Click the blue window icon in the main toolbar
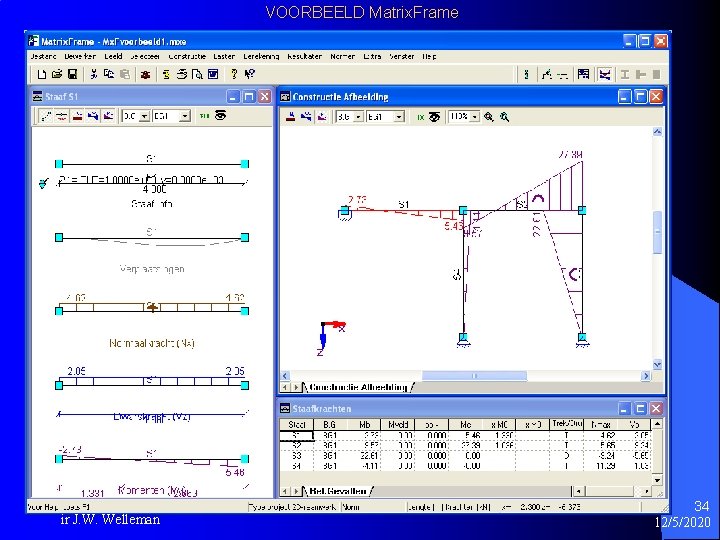Screen dimensions: 720x540 click(x=213, y=74)
